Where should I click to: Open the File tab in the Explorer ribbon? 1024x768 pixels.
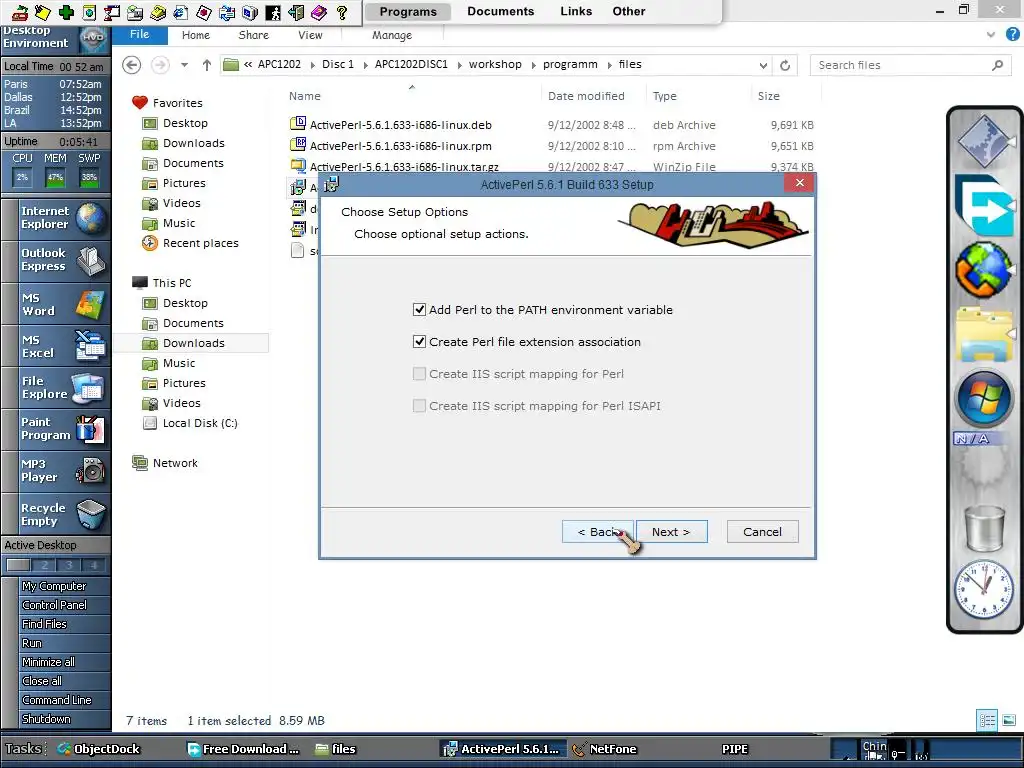pos(139,35)
